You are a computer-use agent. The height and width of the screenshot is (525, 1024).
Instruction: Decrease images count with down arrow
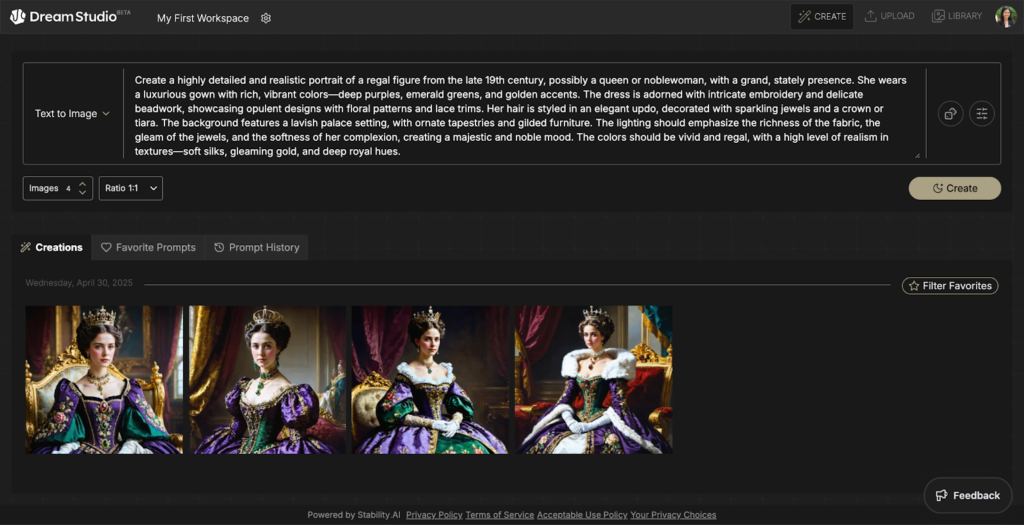[x=82, y=193]
